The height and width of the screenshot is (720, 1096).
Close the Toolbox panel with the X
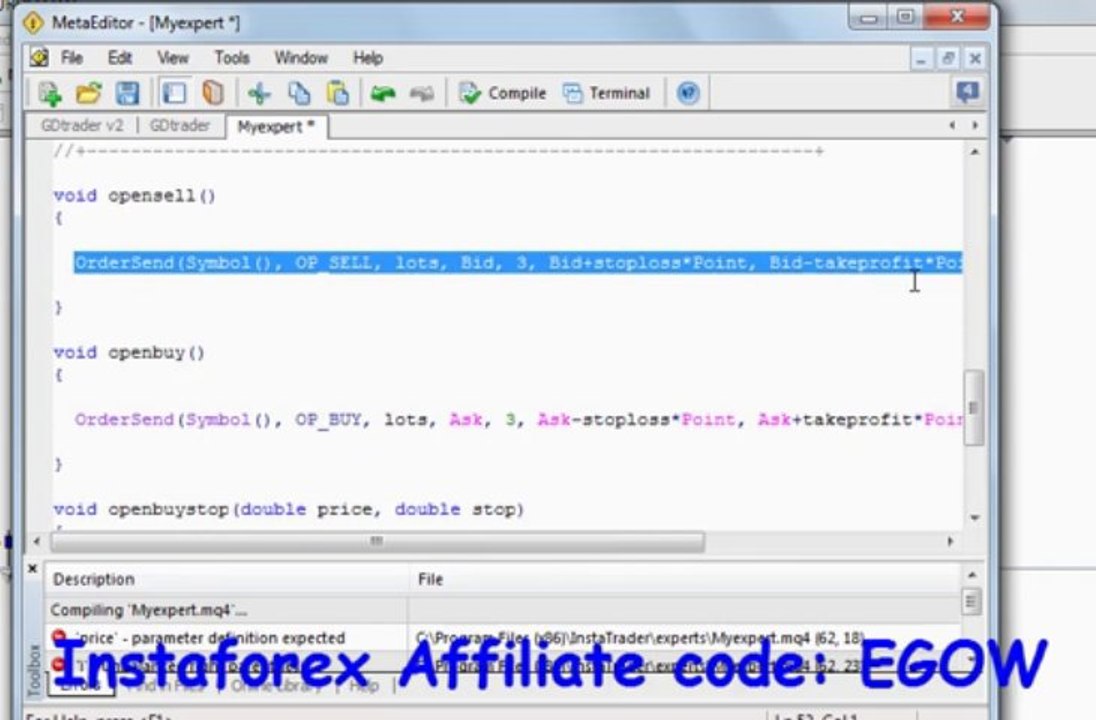[x=32, y=569]
